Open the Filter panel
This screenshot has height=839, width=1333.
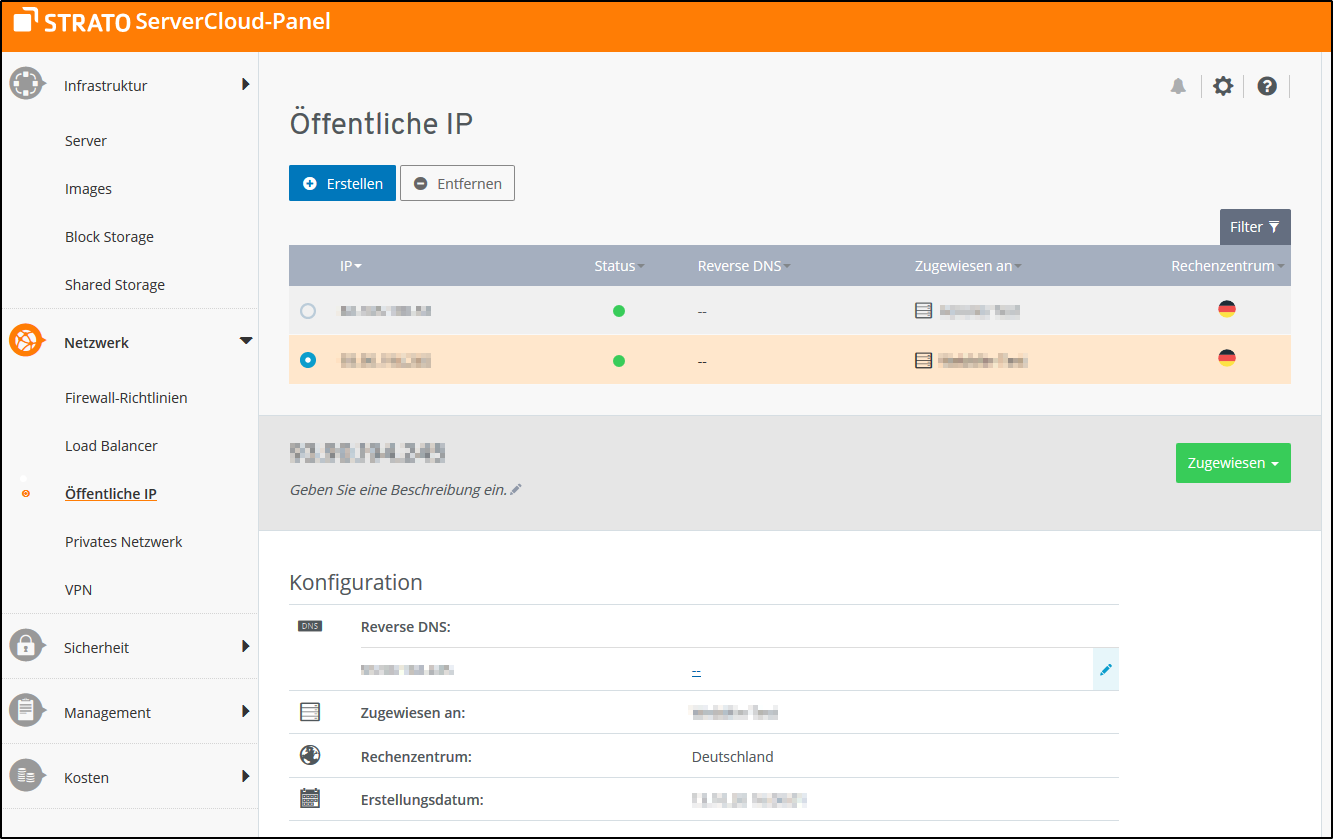(1254, 227)
